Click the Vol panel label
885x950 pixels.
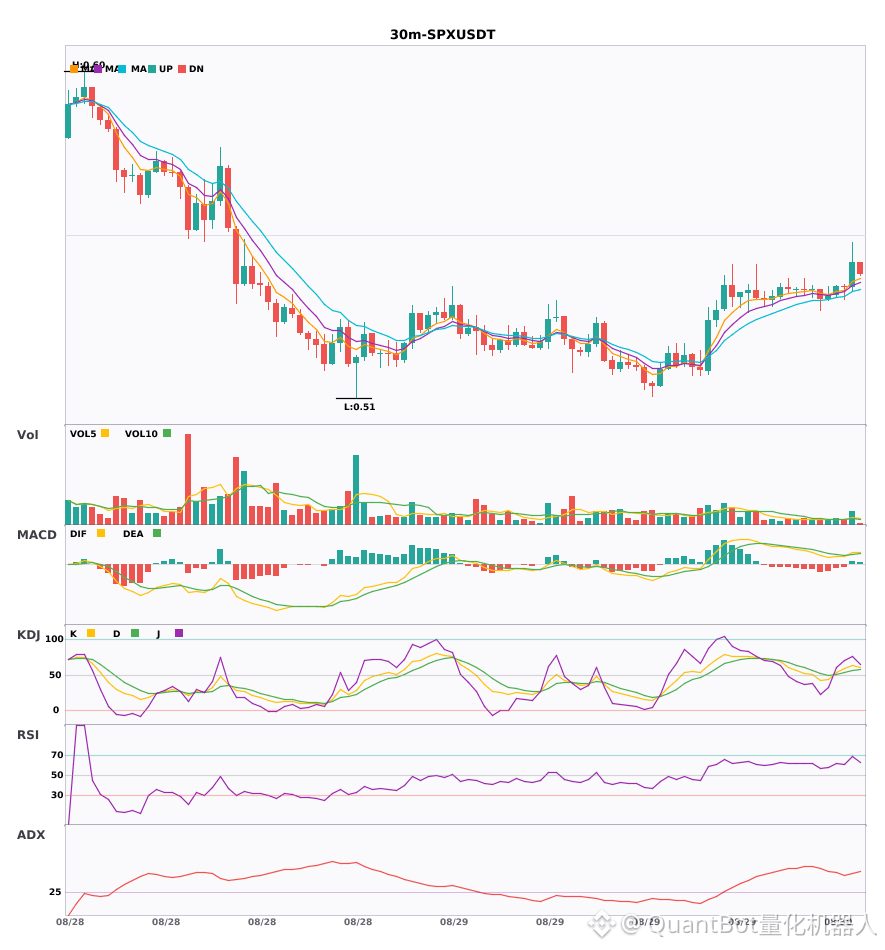pos(27,435)
